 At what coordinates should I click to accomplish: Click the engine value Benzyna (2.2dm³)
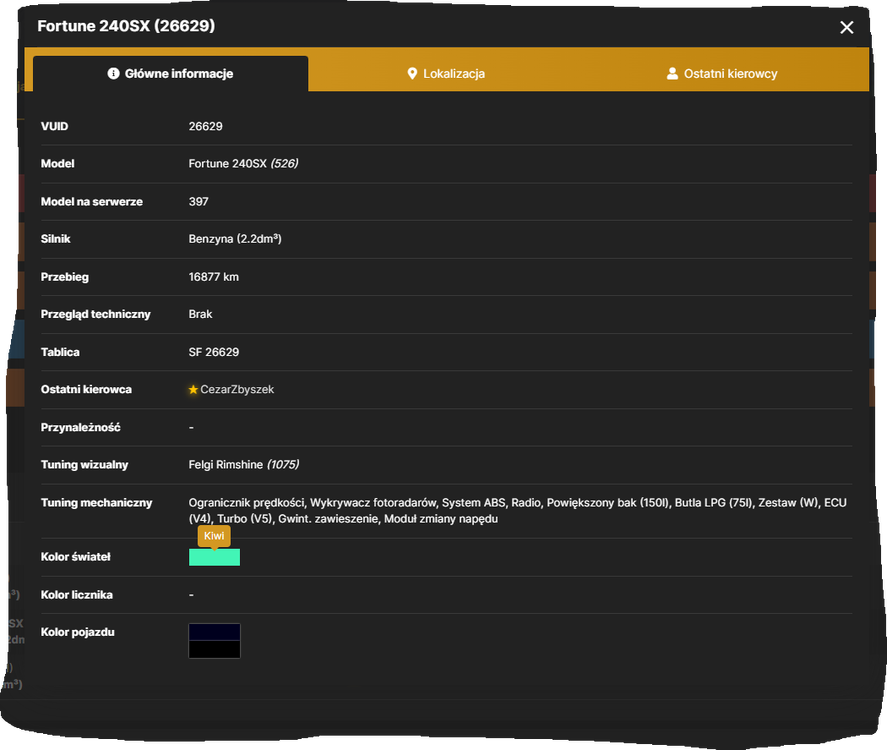[235, 239]
